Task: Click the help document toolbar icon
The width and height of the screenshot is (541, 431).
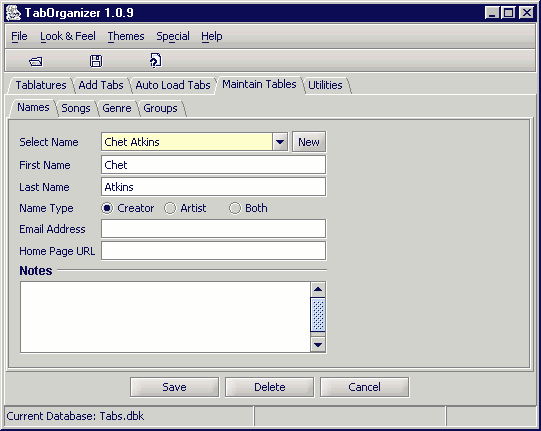Action: click(156, 60)
